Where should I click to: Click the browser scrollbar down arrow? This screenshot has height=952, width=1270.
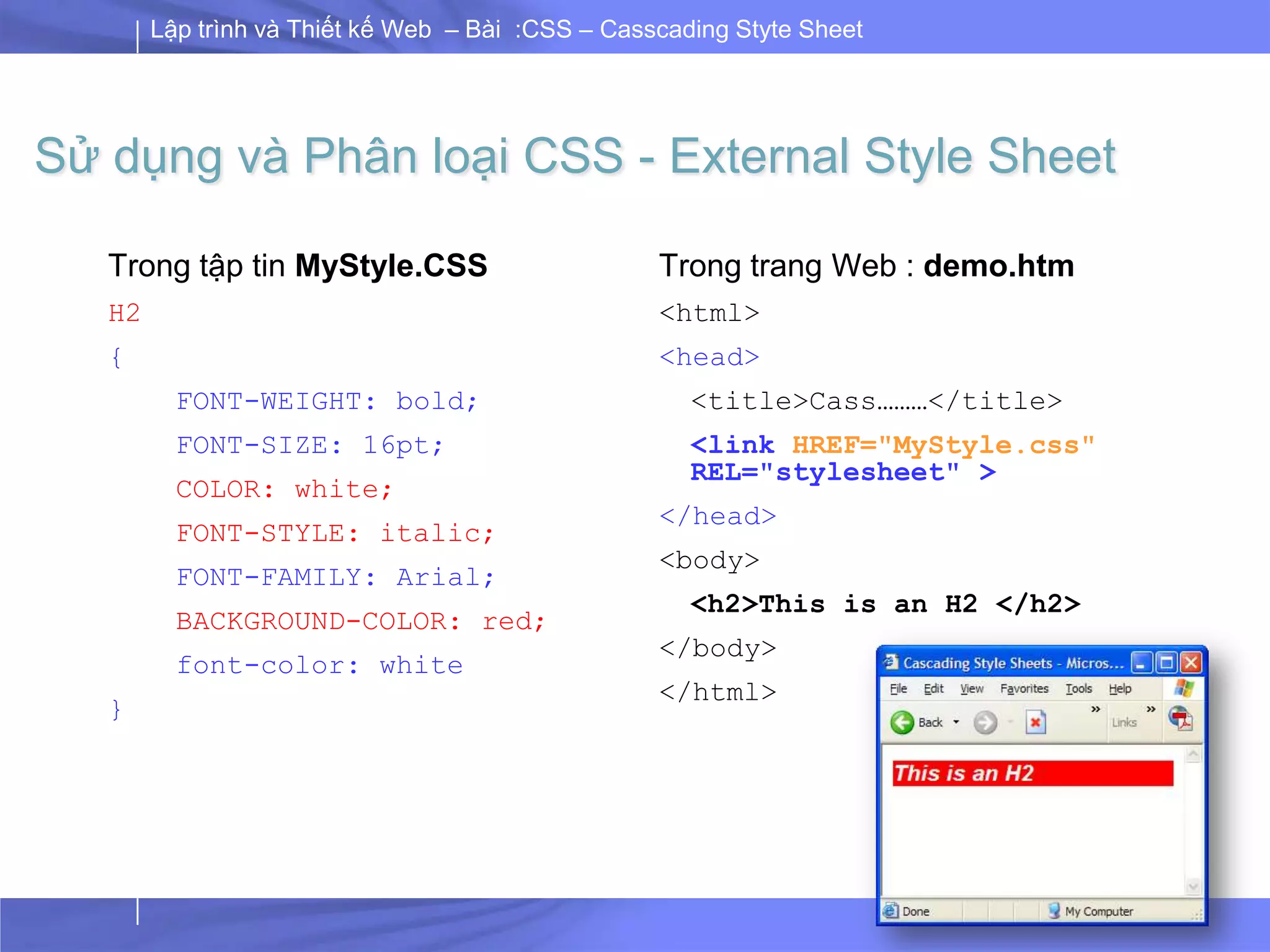[x=1193, y=886]
